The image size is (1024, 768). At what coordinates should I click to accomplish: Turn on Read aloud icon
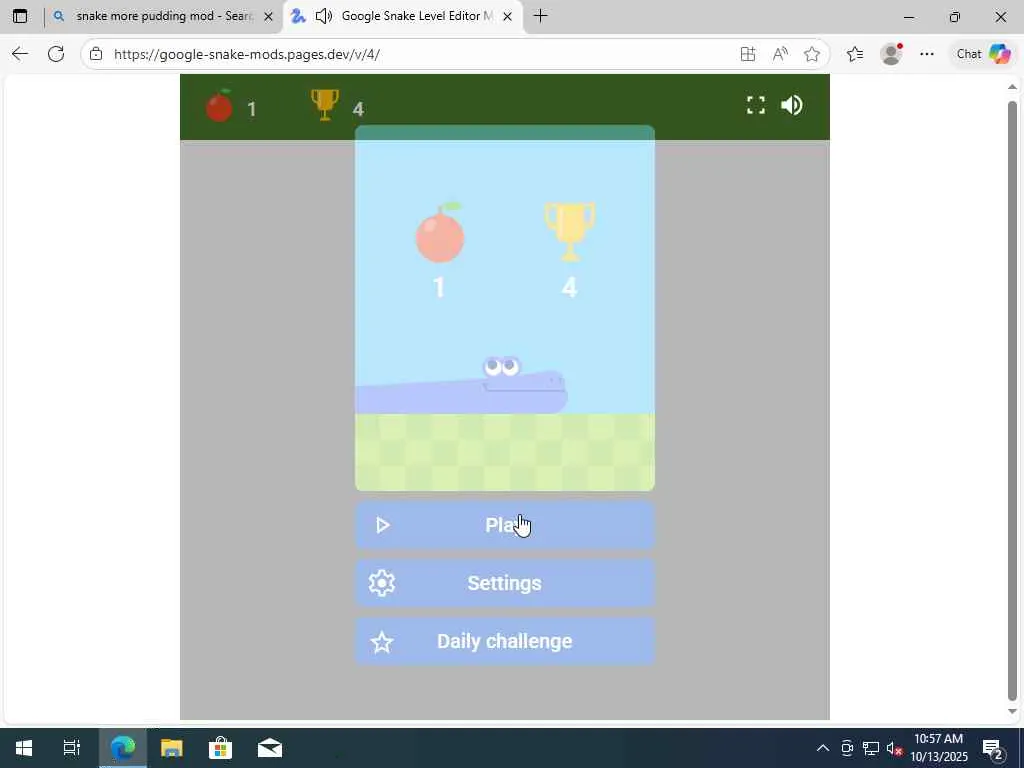pyautogui.click(x=780, y=54)
